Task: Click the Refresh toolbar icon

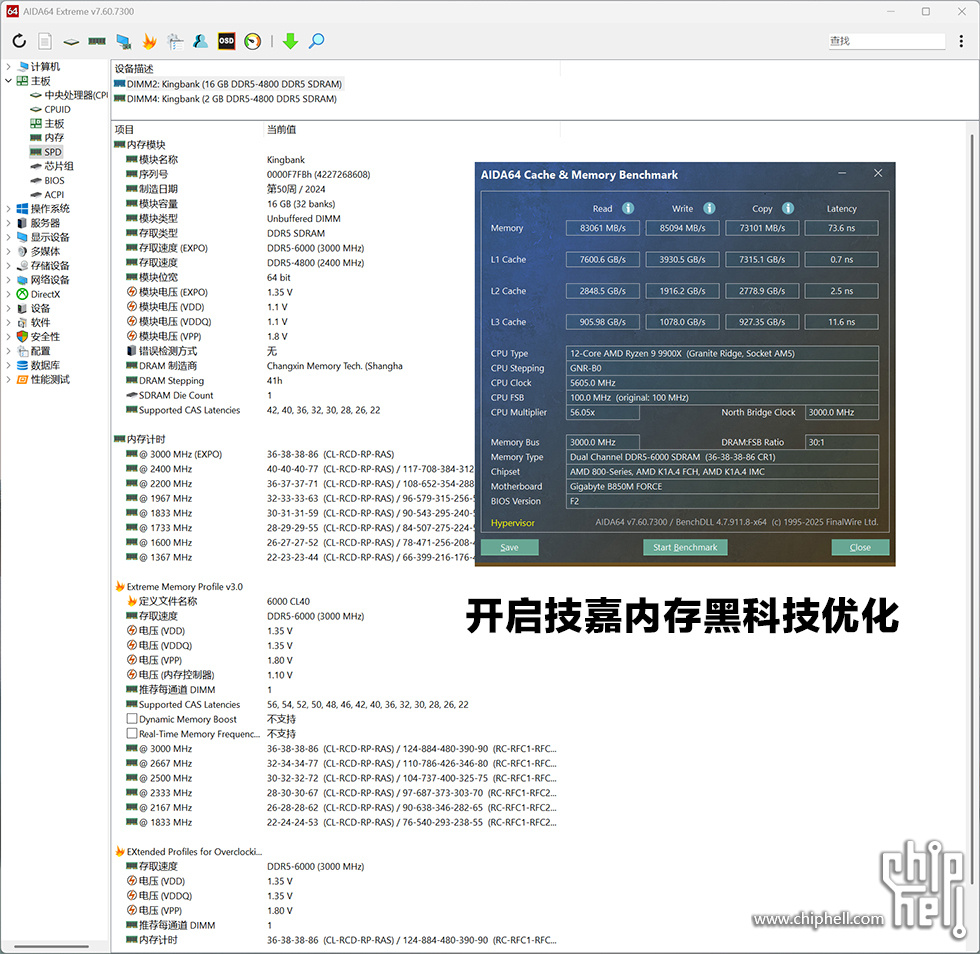Action: coord(19,41)
